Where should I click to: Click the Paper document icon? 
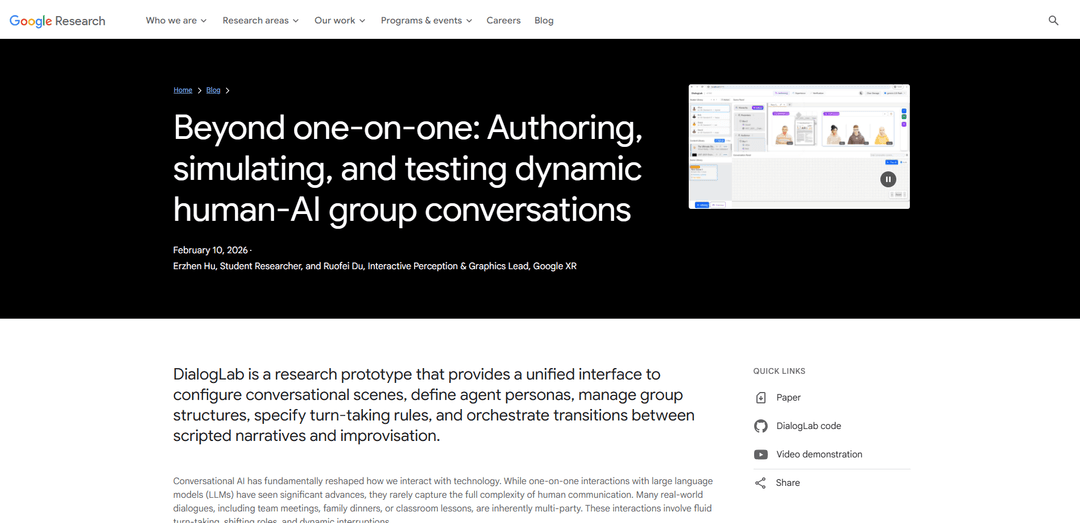[x=761, y=398]
